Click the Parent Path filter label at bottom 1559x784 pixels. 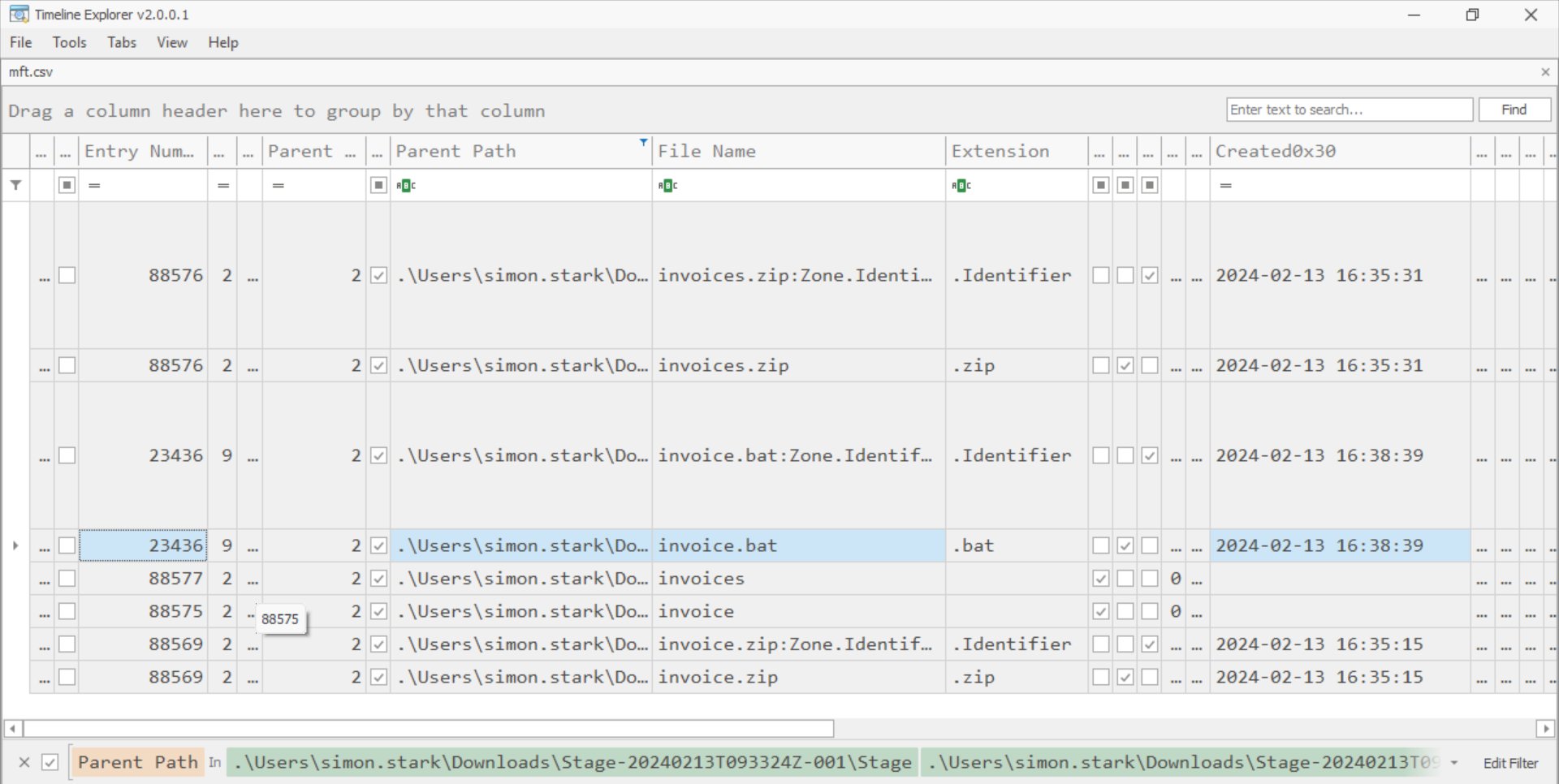[x=138, y=762]
